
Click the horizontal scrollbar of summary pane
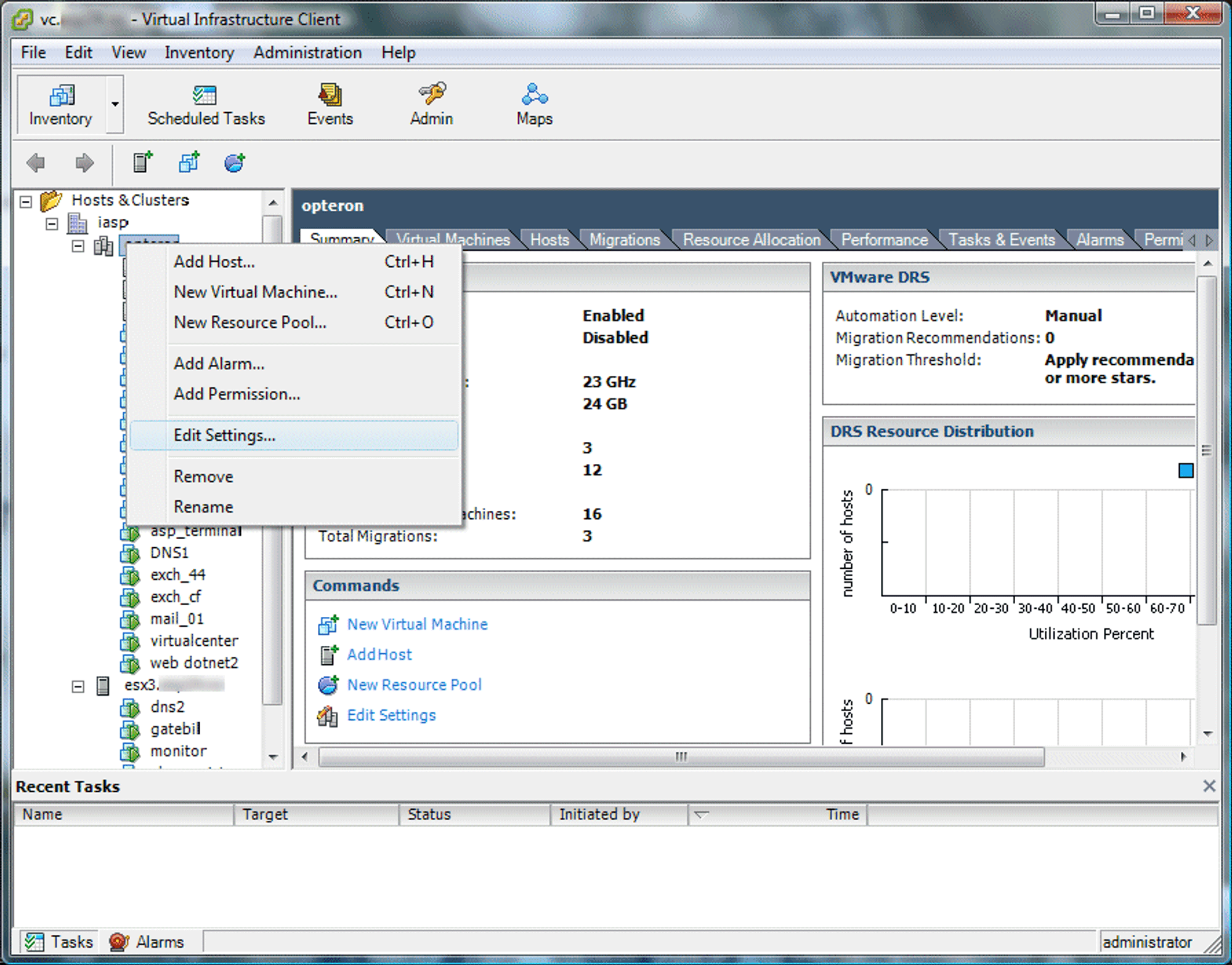[681, 757]
